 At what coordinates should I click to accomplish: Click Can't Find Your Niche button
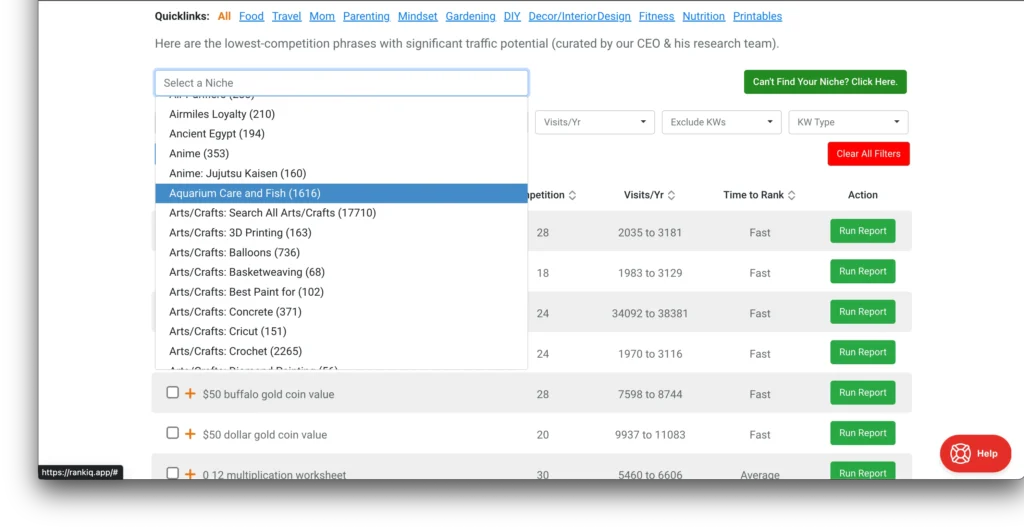[825, 82]
